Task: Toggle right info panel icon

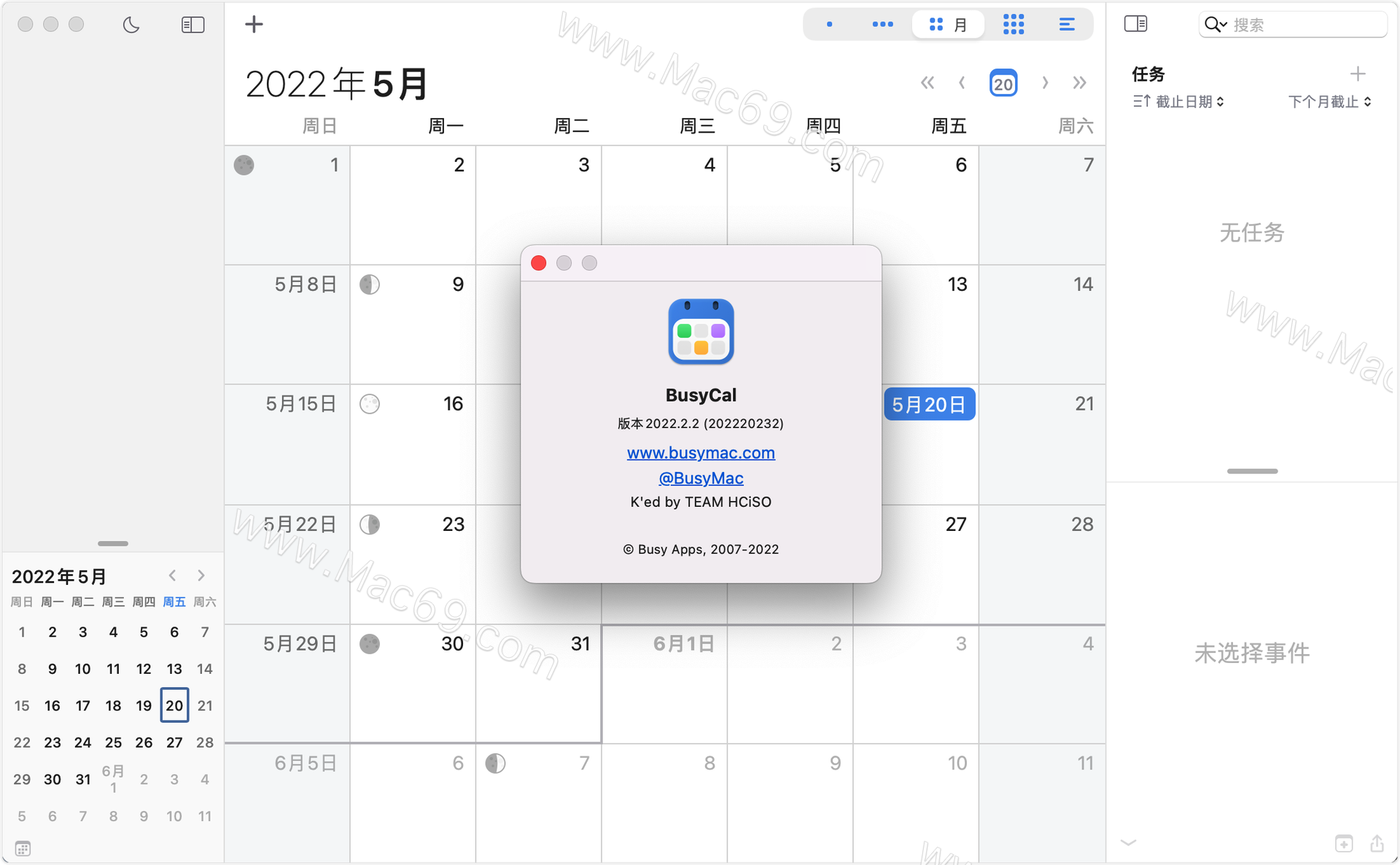Action: 1135,24
